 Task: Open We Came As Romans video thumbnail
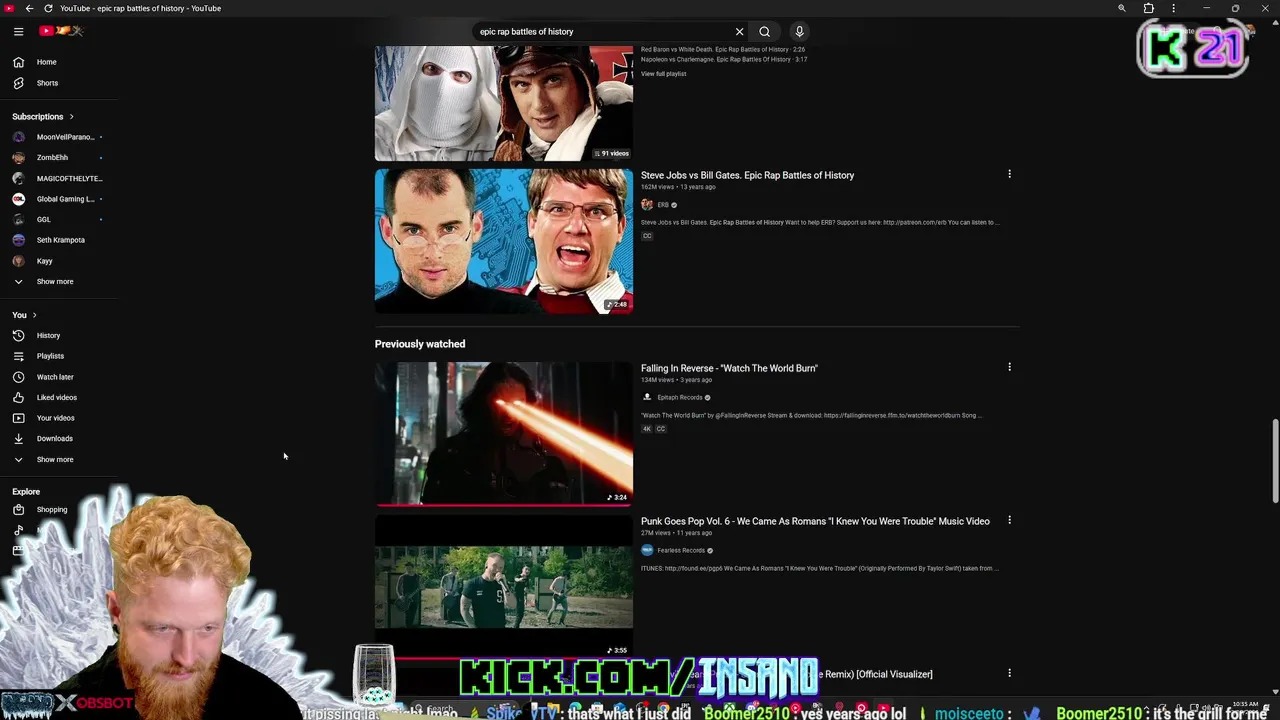click(504, 587)
